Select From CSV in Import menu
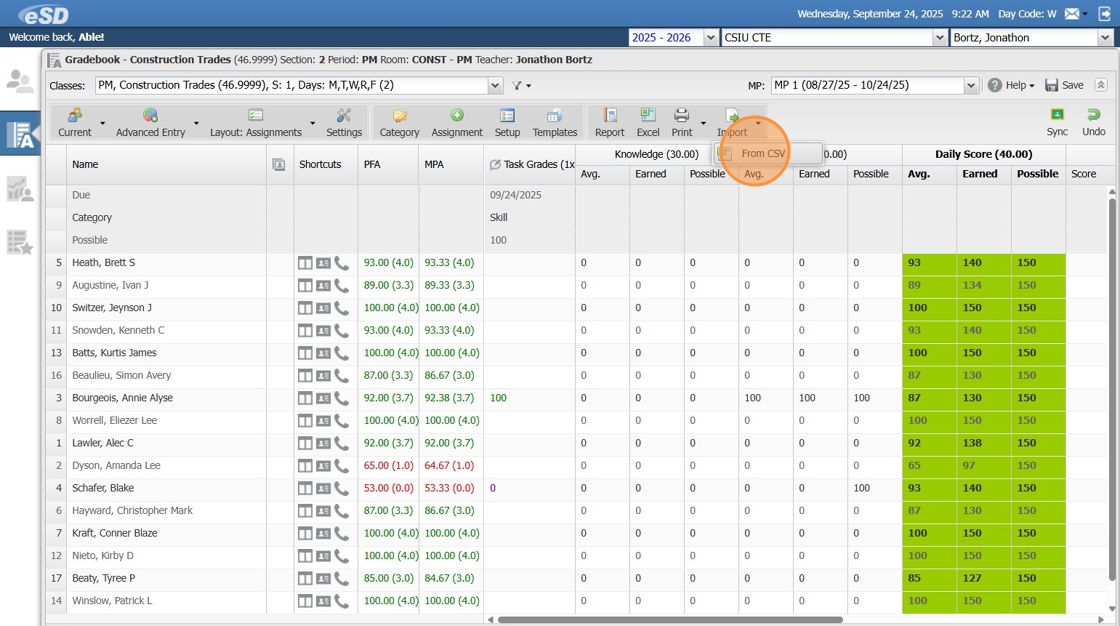This screenshot has width=1120, height=626. (x=762, y=154)
